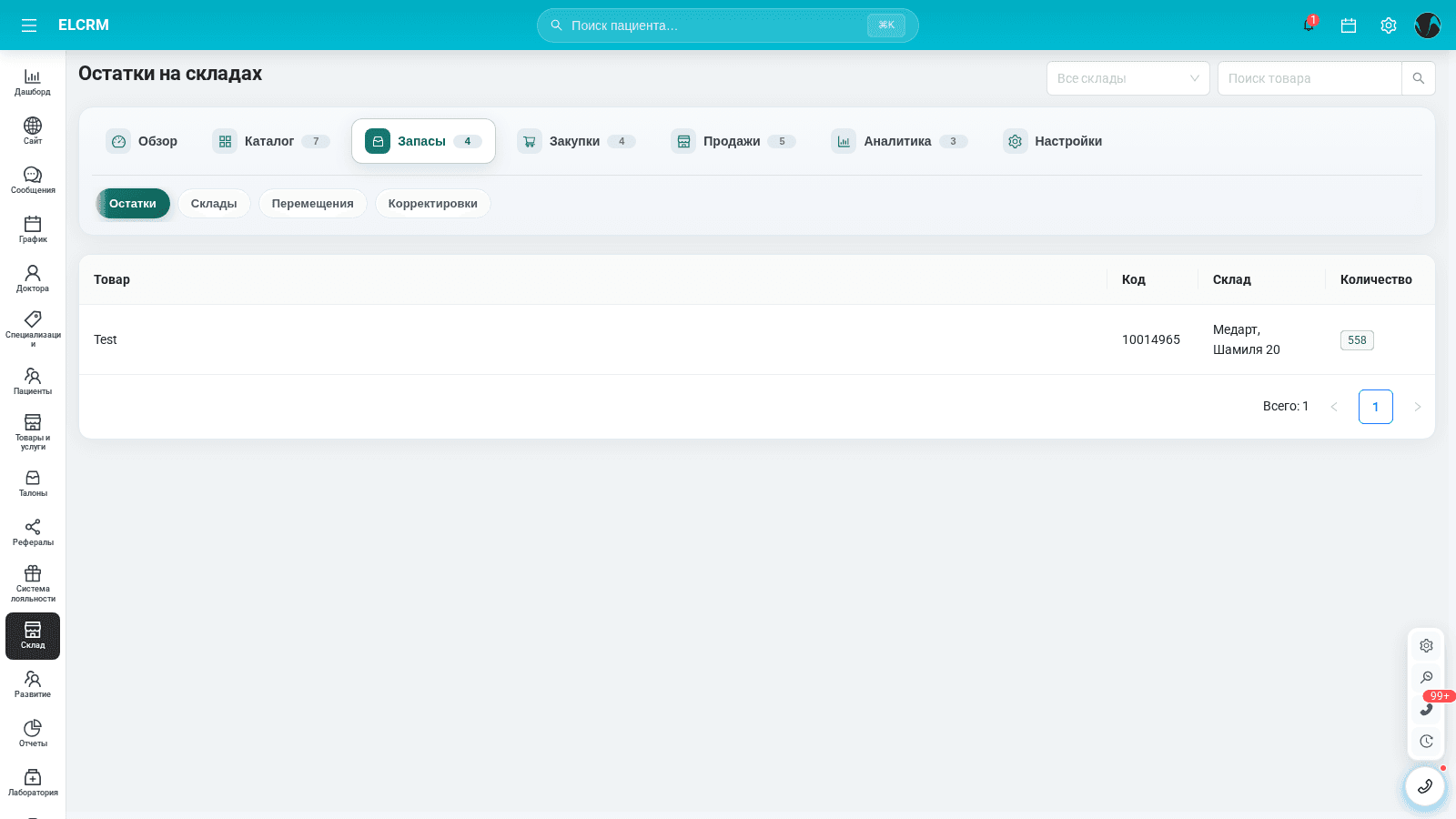Select the Запасы tab
The width and height of the screenshot is (1456, 819).
tap(423, 141)
